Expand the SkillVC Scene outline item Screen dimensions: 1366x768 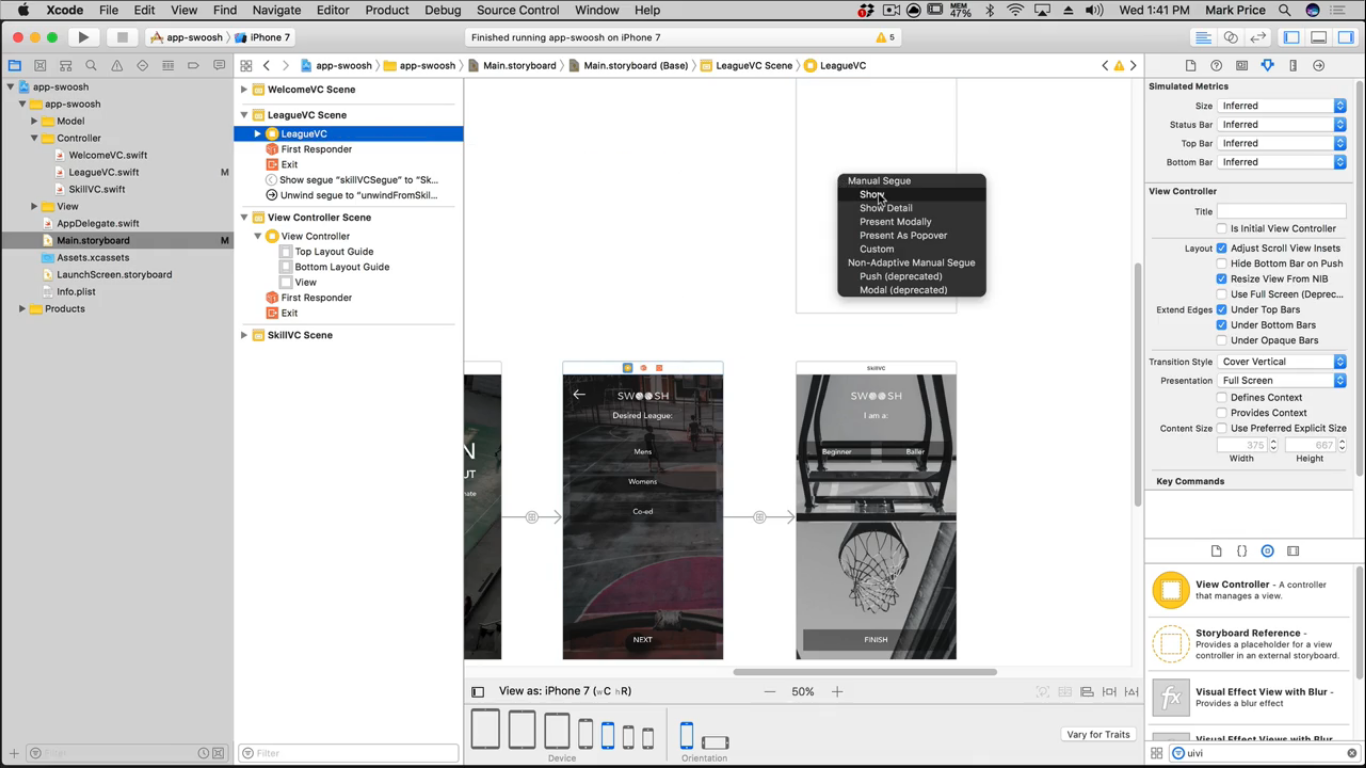click(x=244, y=335)
